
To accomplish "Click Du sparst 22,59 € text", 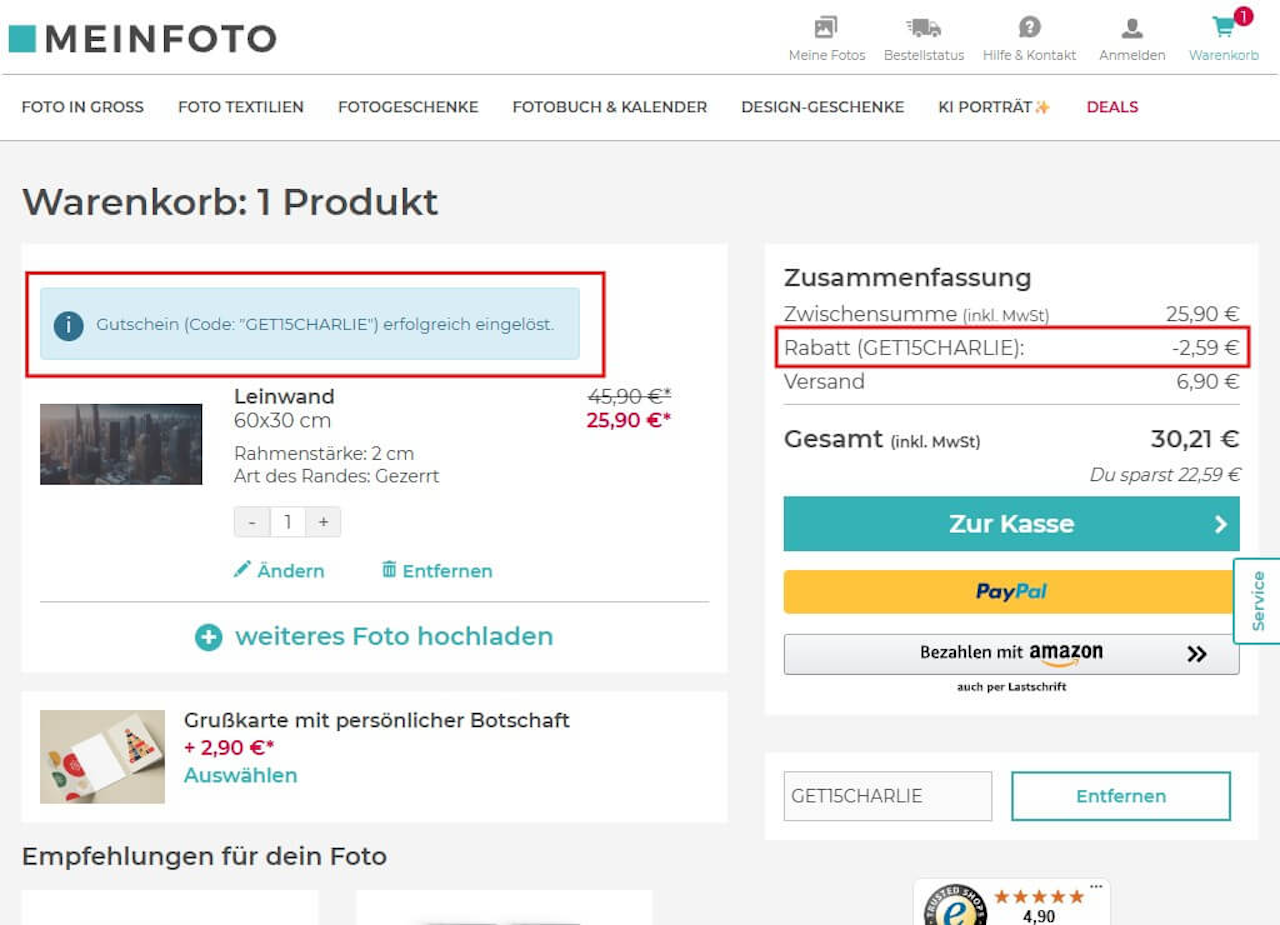I will [1165, 475].
